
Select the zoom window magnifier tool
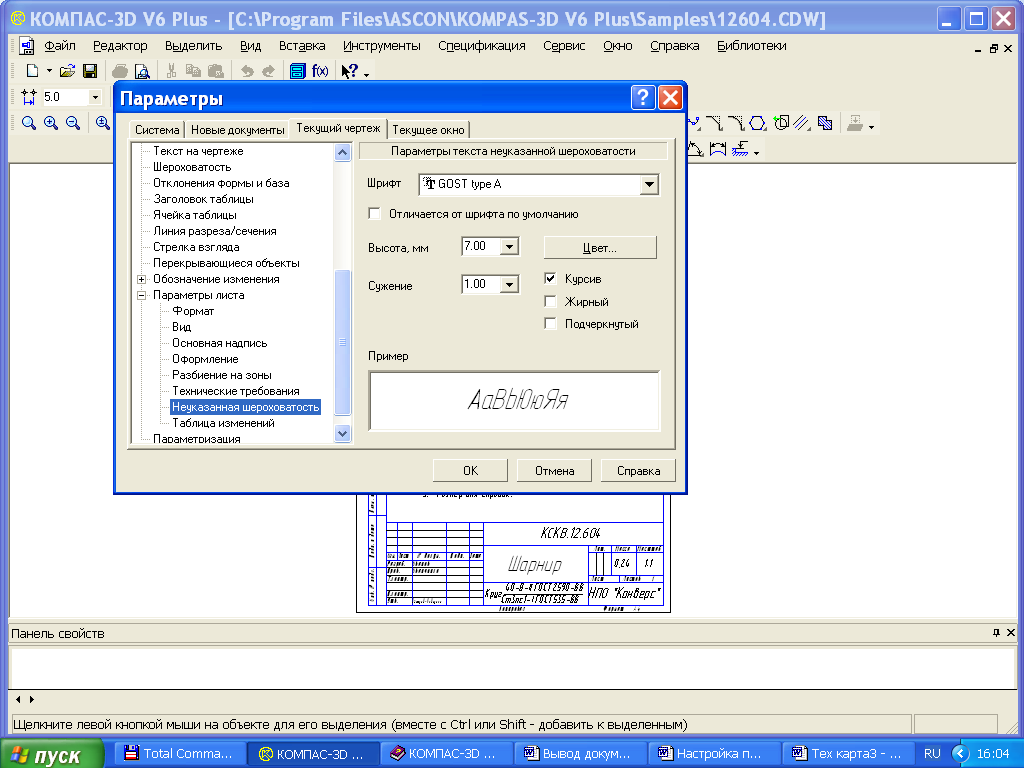pyautogui.click(x=29, y=123)
